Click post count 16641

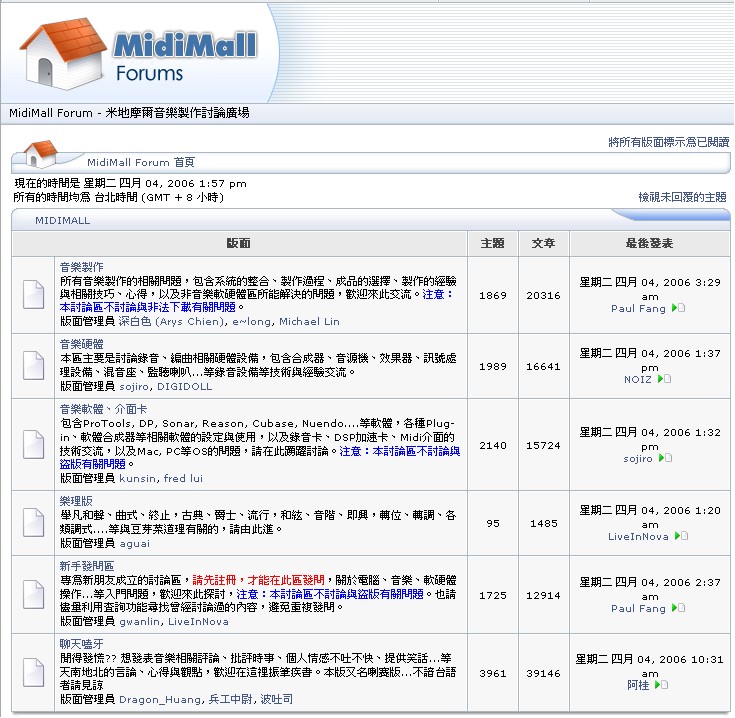point(543,366)
